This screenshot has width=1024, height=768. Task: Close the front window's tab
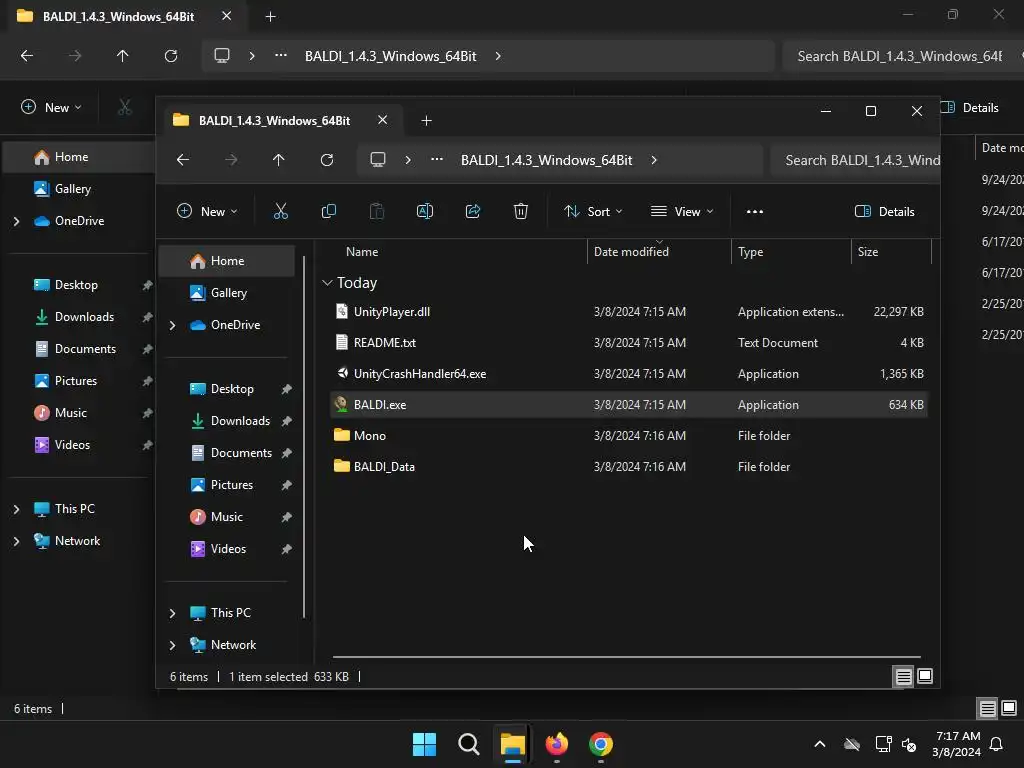[383, 120]
